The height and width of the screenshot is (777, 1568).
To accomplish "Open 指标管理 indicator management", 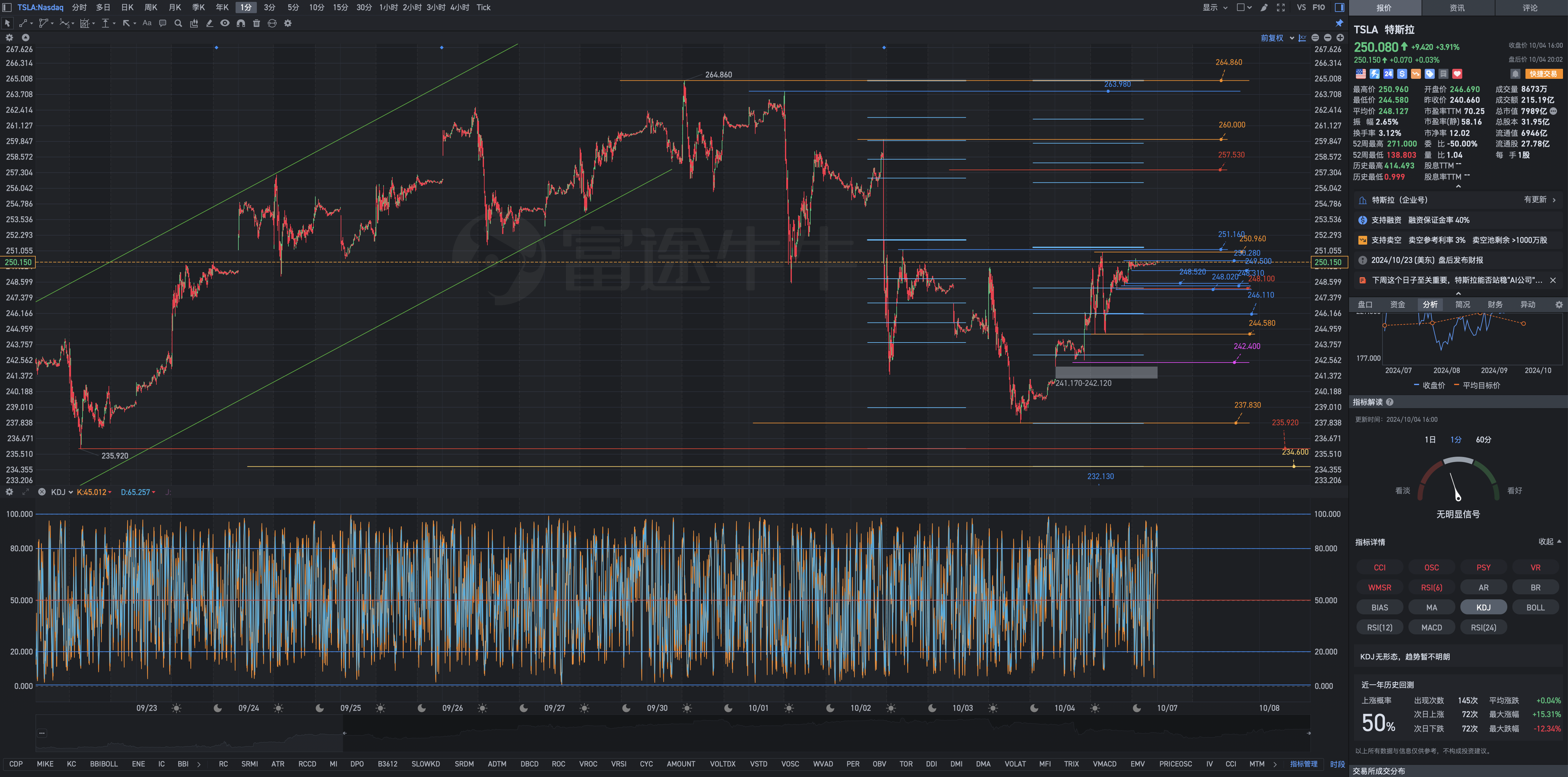I will [1304, 764].
